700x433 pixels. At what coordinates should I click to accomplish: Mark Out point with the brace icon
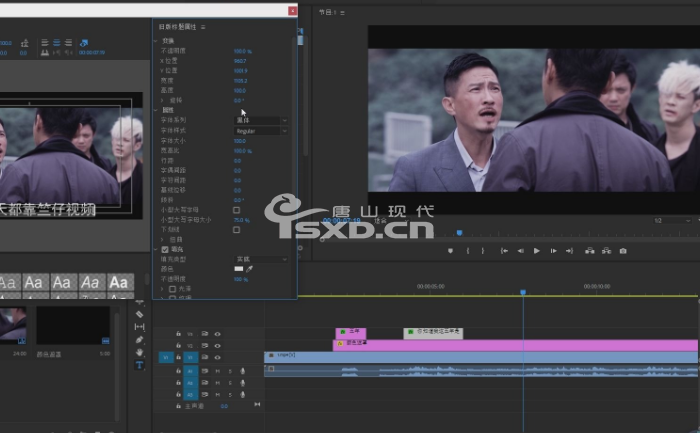483,251
